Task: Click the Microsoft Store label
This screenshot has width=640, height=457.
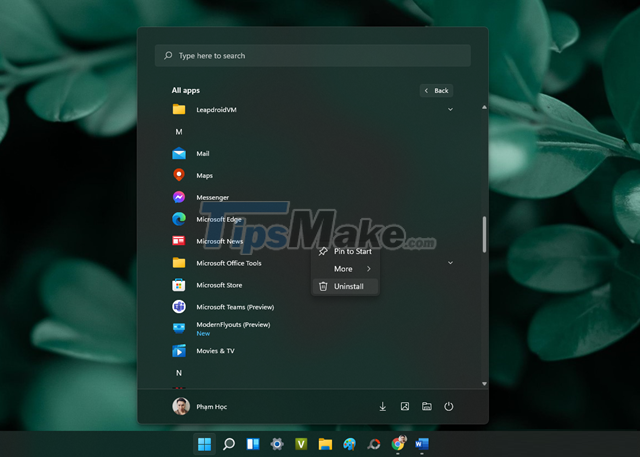Action: tap(219, 285)
